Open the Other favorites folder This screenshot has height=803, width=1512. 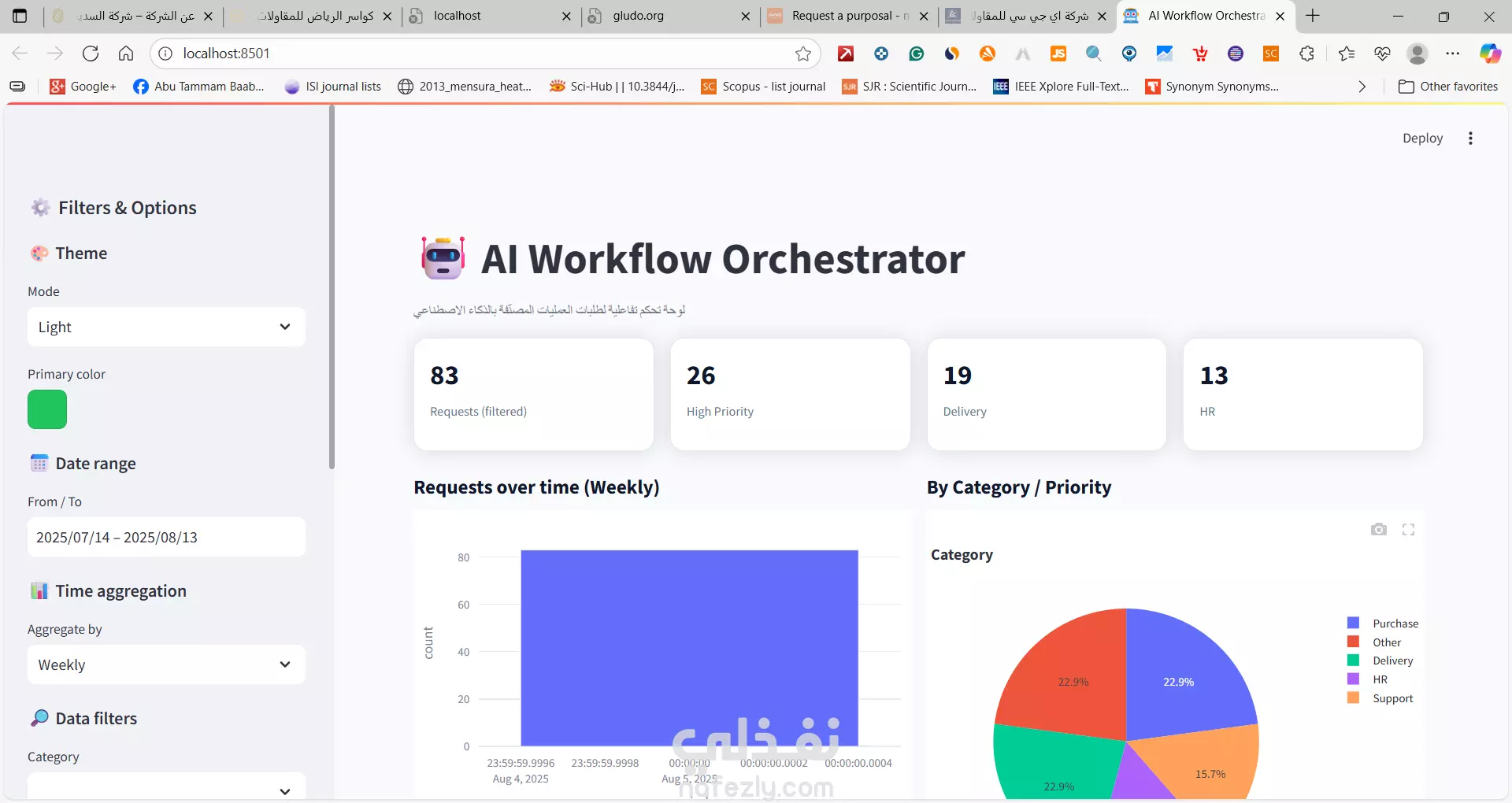[1448, 87]
